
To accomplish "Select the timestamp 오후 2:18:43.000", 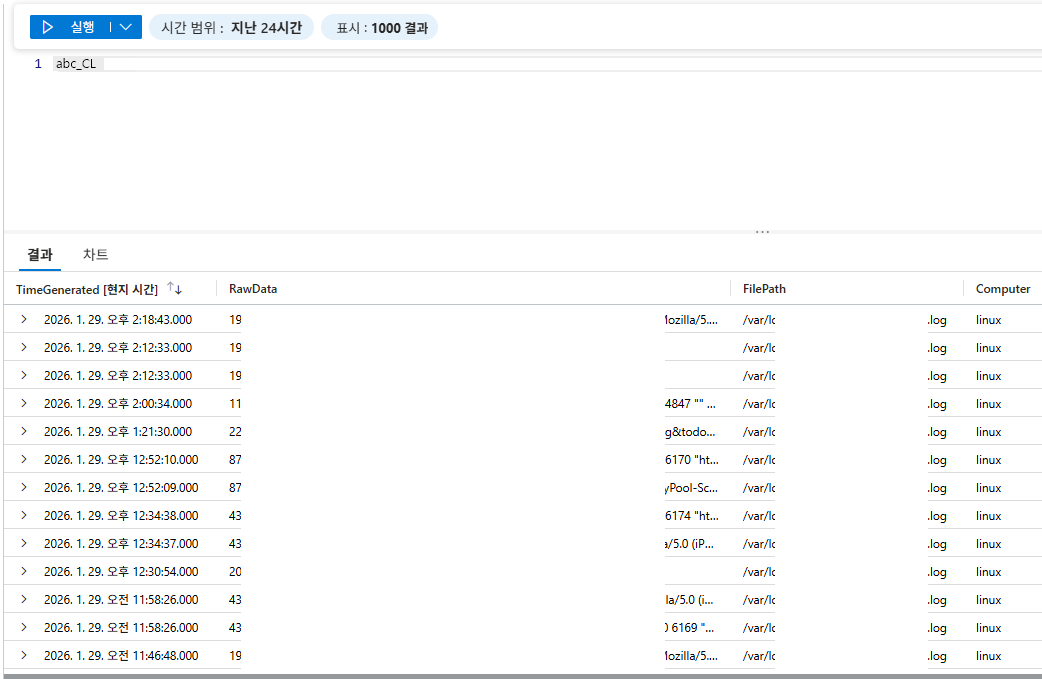I will coord(118,320).
